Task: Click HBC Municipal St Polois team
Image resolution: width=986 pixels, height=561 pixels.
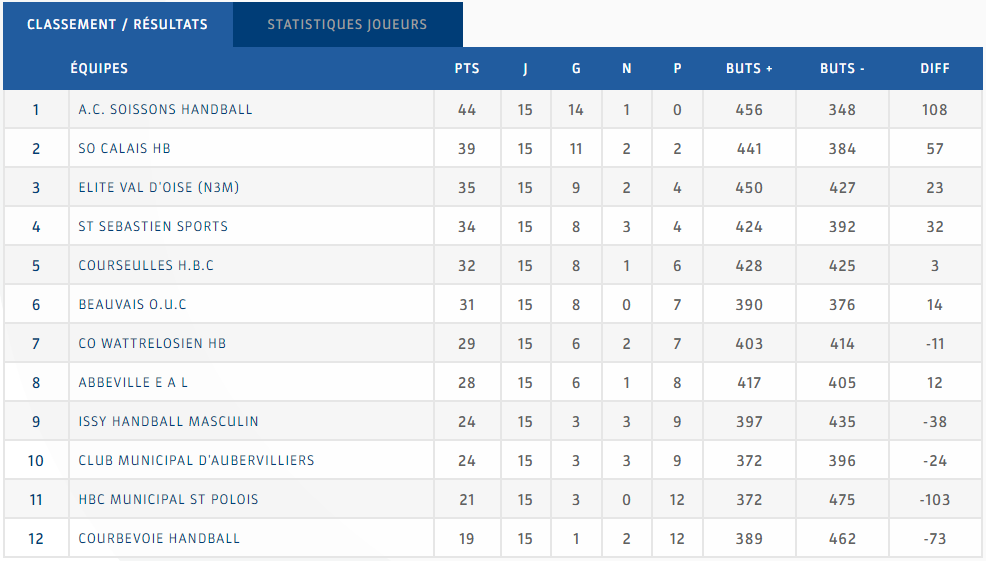Action: pyautogui.click(x=168, y=500)
